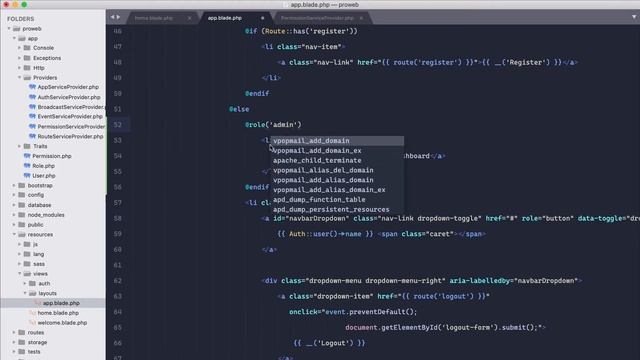The height and width of the screenshot is (360, 640).
Task: Open the tab list dropdown arrow
Action: (634, 17)
